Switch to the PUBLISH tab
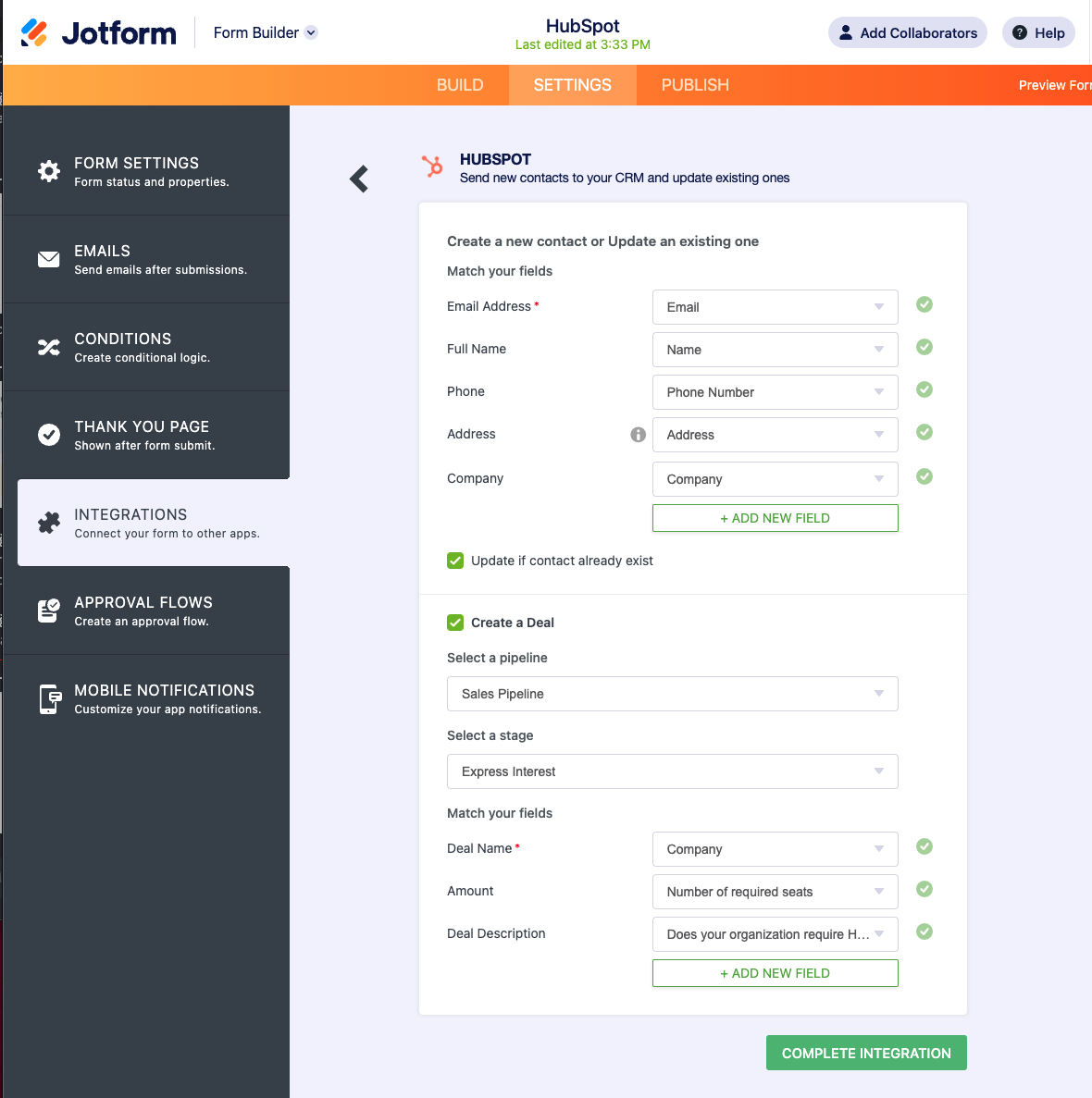The image size is (1092, 1098). click(x=695, y=85)
